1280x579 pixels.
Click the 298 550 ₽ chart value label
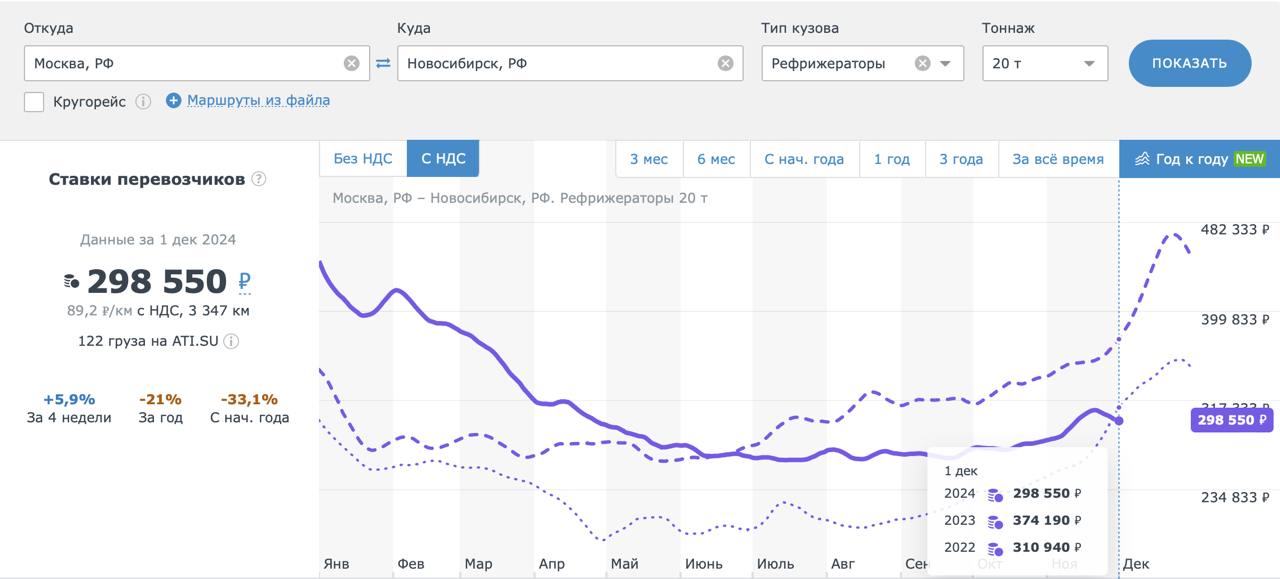(x=1232, y=420)
